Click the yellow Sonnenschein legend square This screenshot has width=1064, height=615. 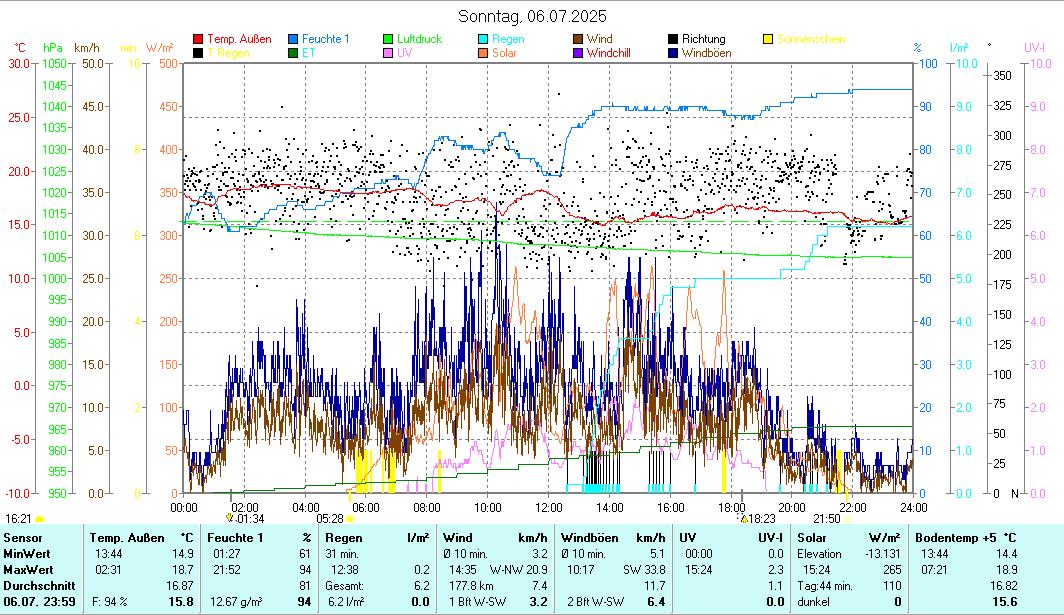point(767,39)
